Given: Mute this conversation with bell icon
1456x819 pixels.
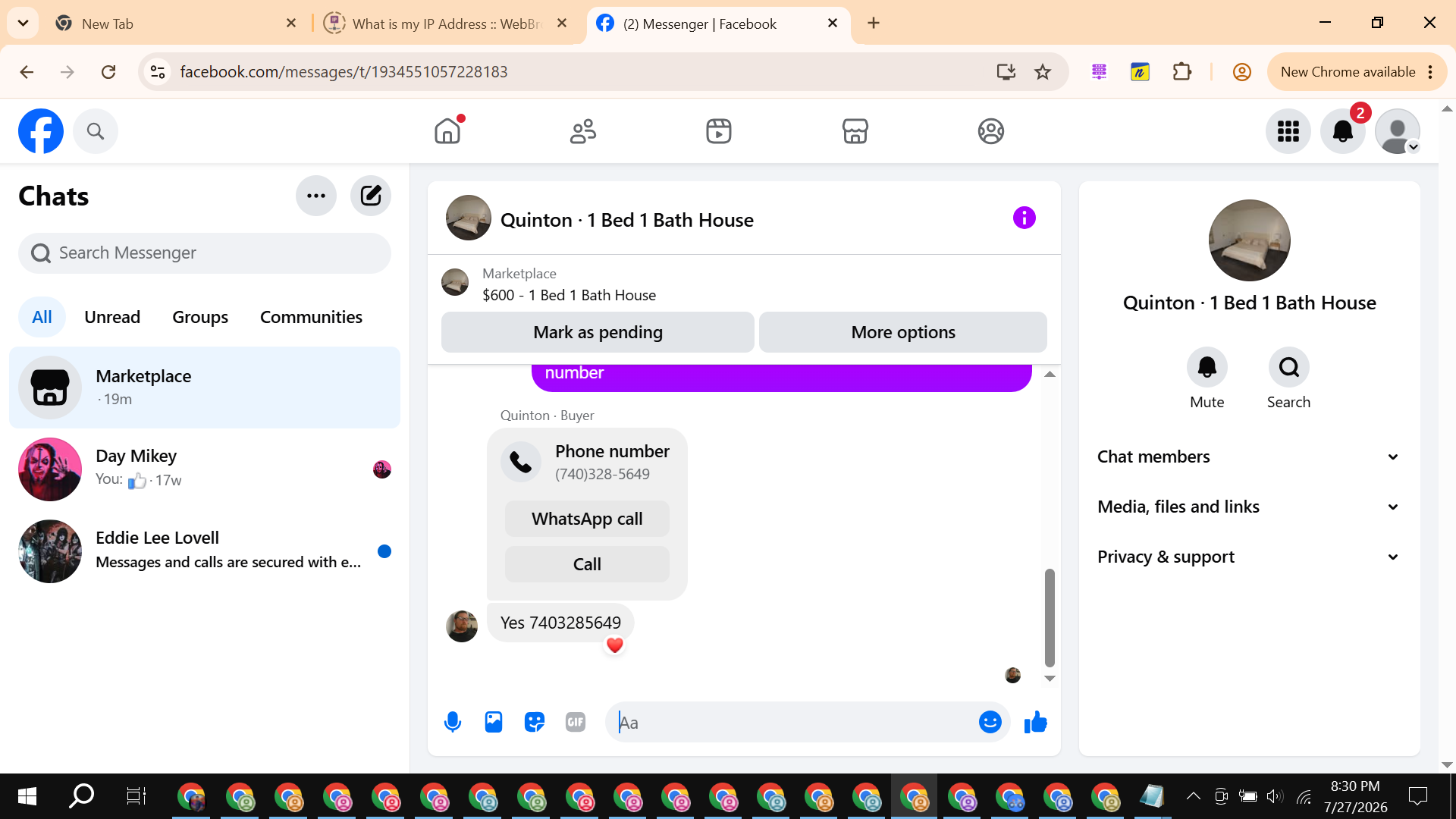Looking at the screenshot, I should point(1207,367).
